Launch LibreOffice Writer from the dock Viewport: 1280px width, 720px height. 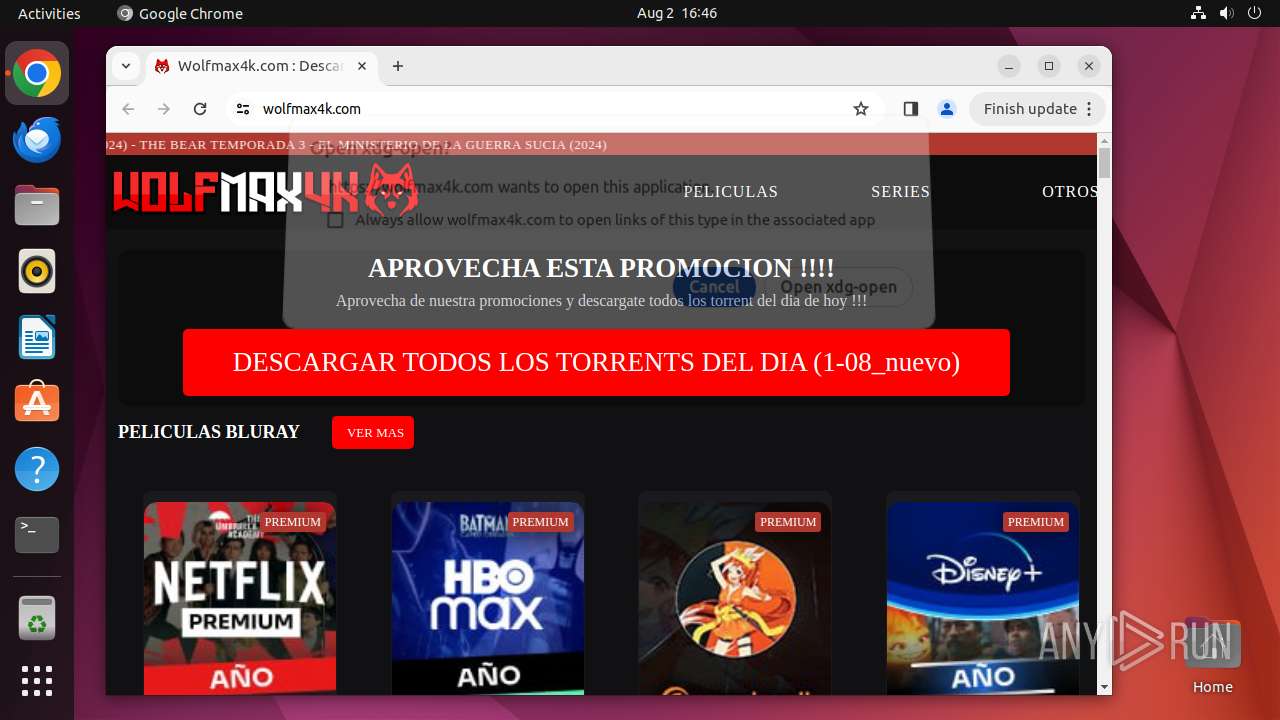pyautogui.click(x=37, y=337)
